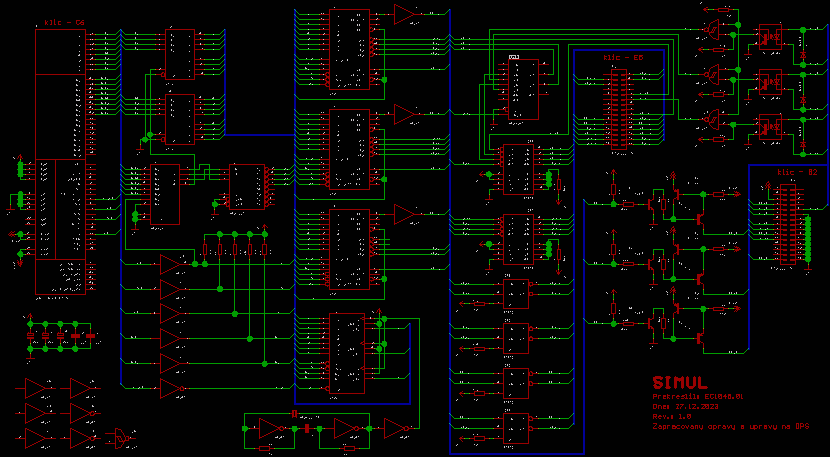Image resolution: width=830 pixels, height=457 pixels.
Task: Select the logic gate symbol at bottom left
Action: click(x=123, y=437)
